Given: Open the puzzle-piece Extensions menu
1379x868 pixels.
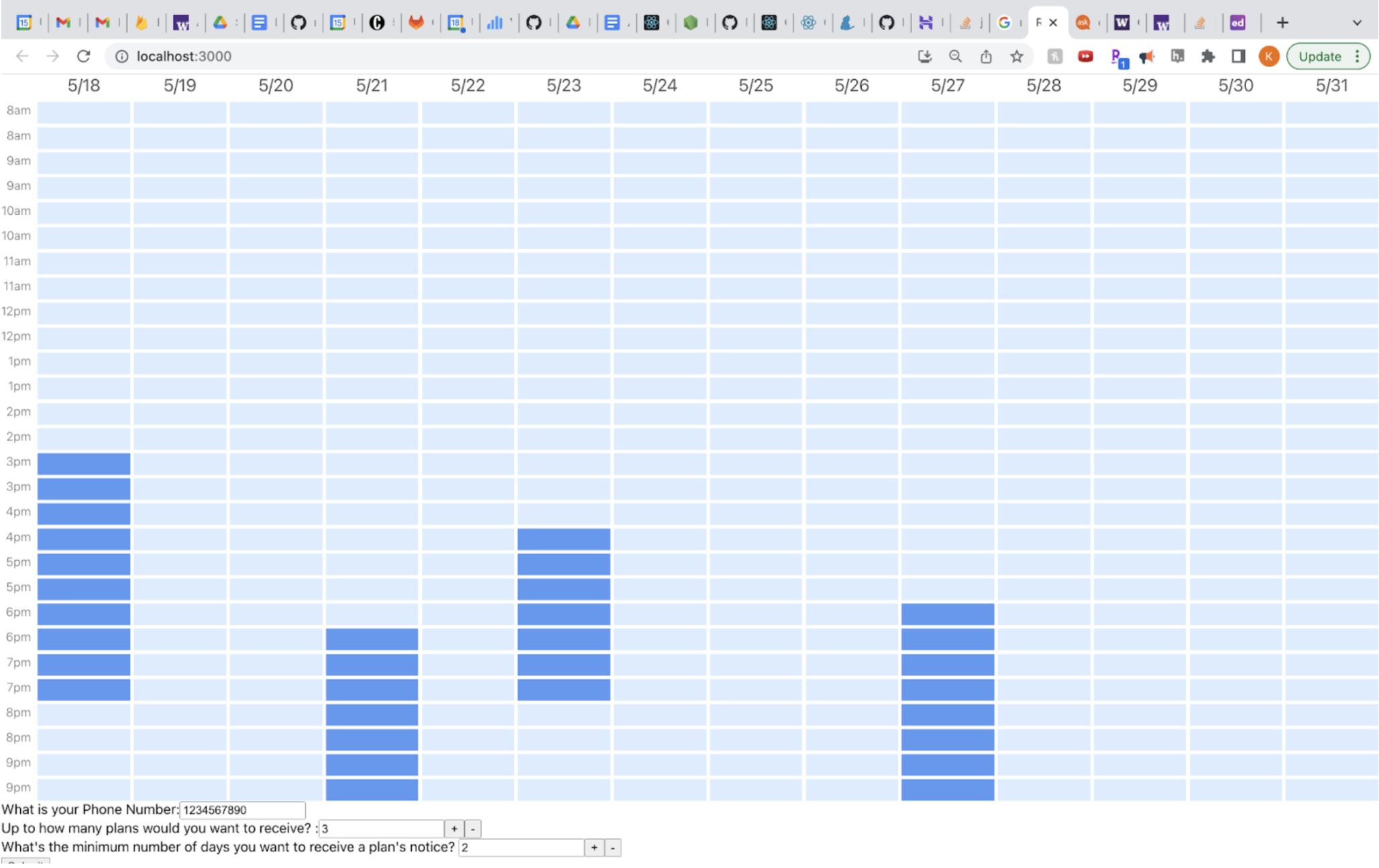Looking at the screenshot, I should (x=1208, y=56).
